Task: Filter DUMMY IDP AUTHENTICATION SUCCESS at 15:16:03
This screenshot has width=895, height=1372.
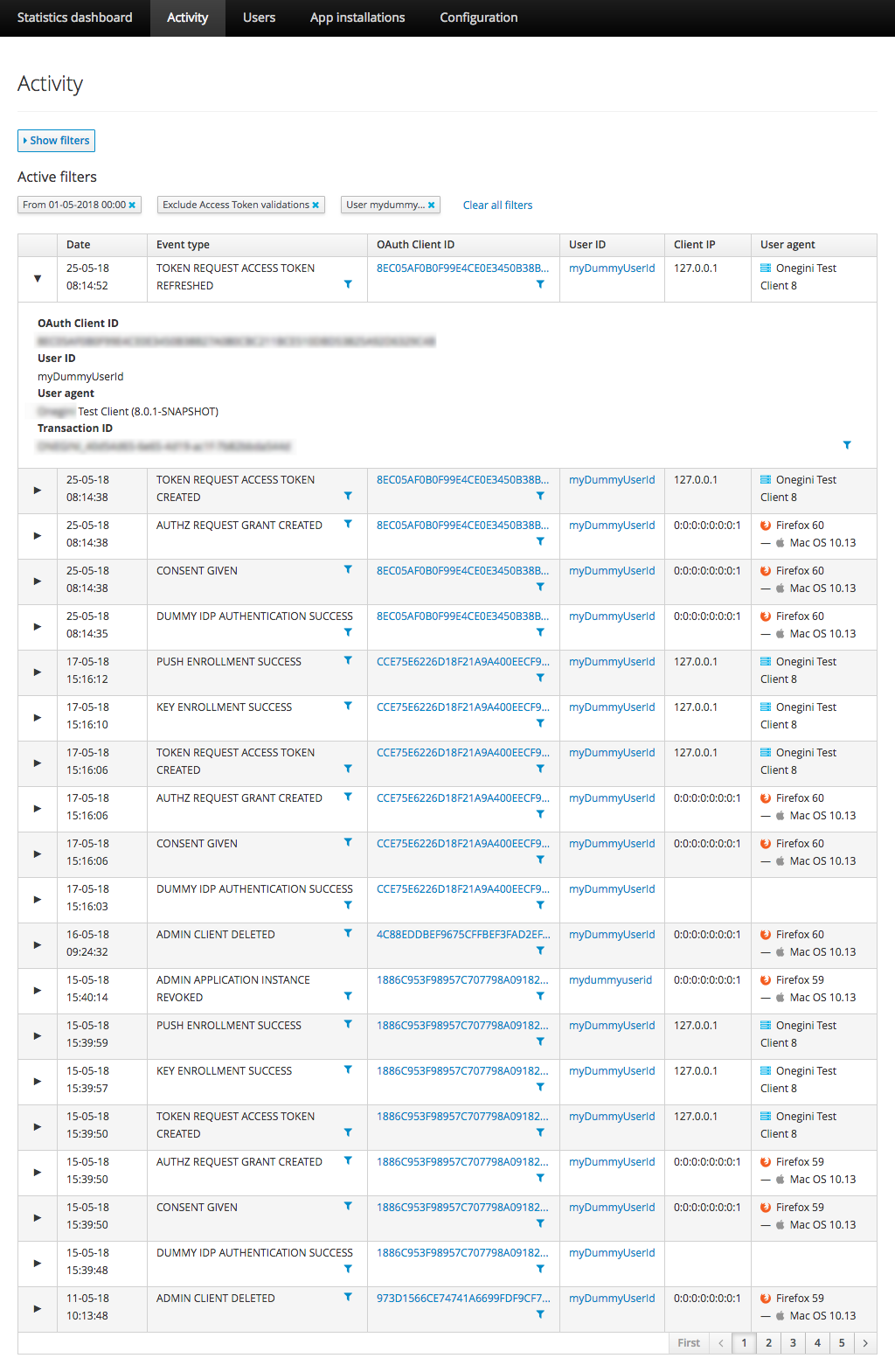Action: pos(348,905)
